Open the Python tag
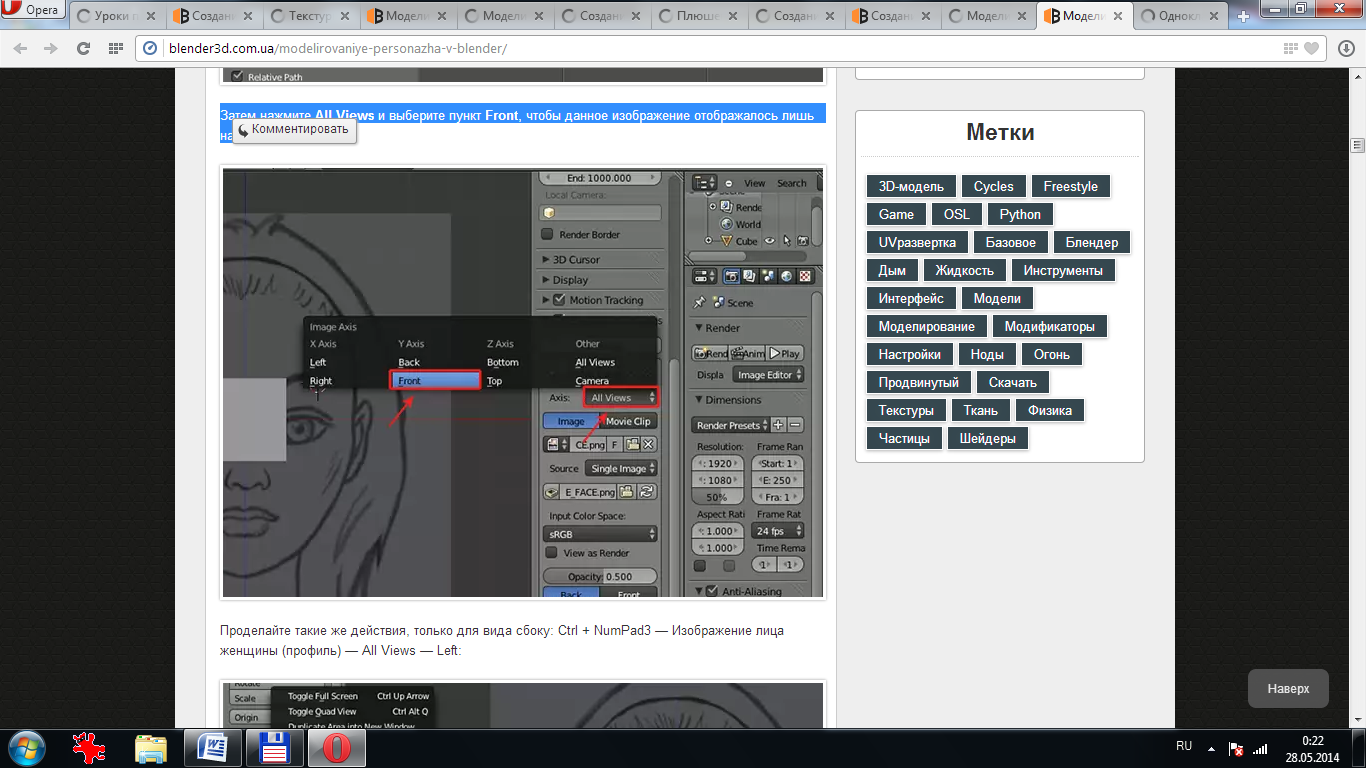 (x=1020, y=214)
